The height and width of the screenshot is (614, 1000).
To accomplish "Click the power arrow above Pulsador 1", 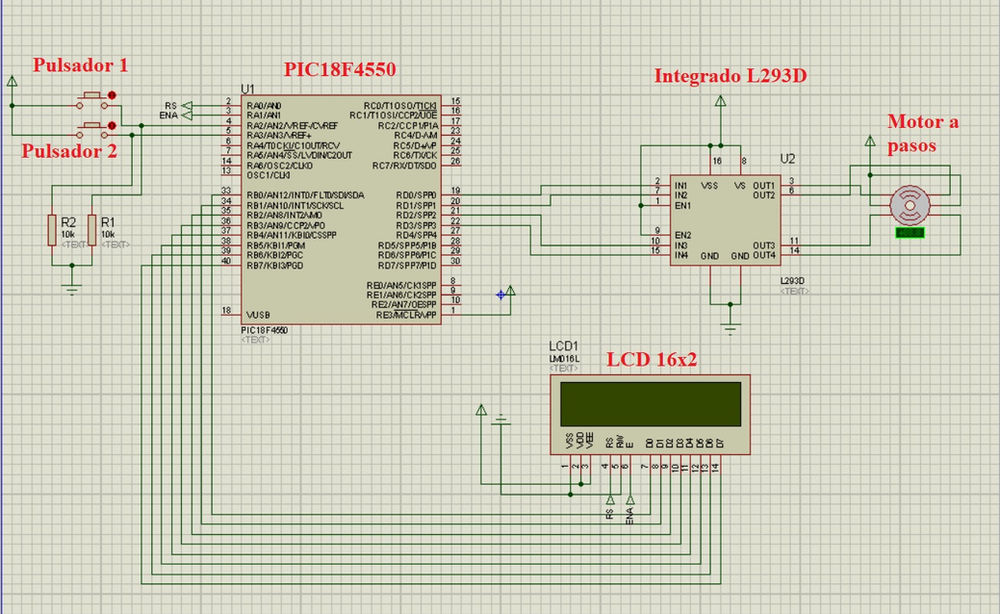I will coord(12,83).
